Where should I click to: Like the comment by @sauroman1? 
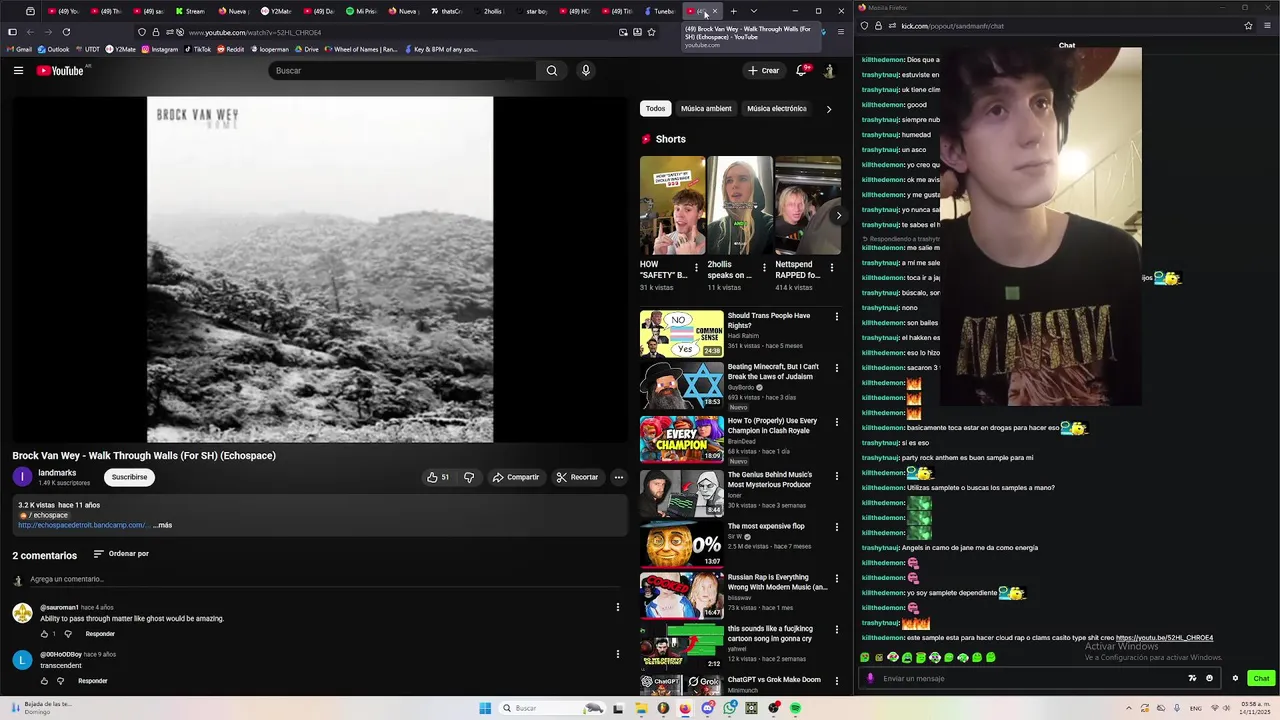coord(44,634)
